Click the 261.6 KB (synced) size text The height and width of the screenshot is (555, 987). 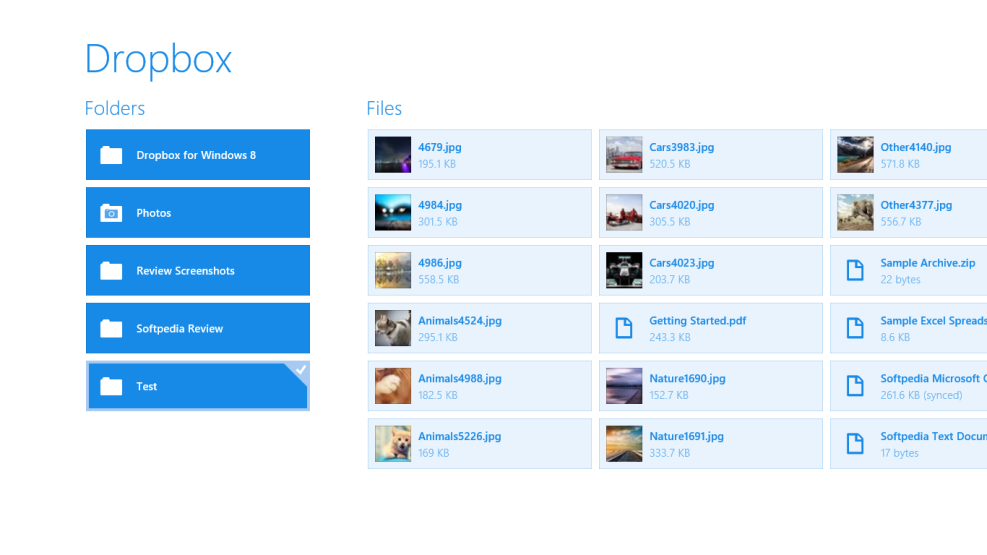921,395
